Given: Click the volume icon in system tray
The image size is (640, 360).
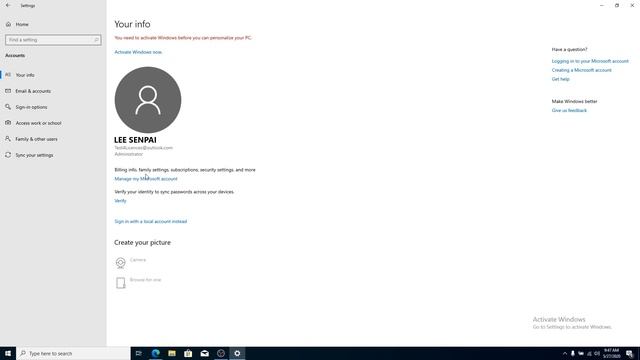Looking at the screenshot, I should pos(597,353).
